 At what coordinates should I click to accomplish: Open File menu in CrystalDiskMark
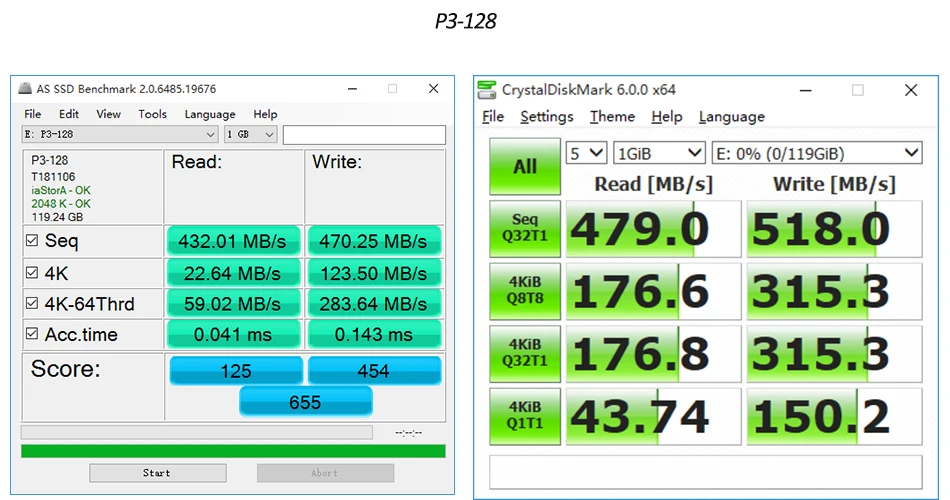pos(493,116)
